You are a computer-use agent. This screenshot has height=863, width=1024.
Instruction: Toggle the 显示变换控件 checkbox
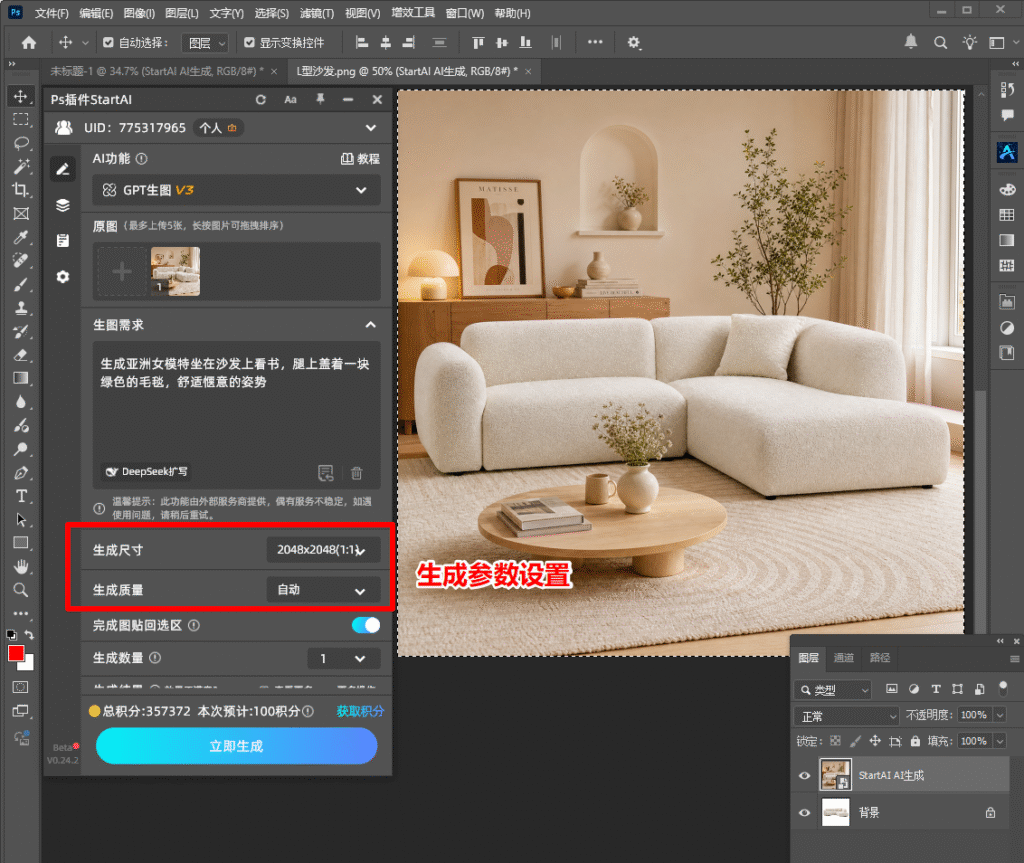249,42
